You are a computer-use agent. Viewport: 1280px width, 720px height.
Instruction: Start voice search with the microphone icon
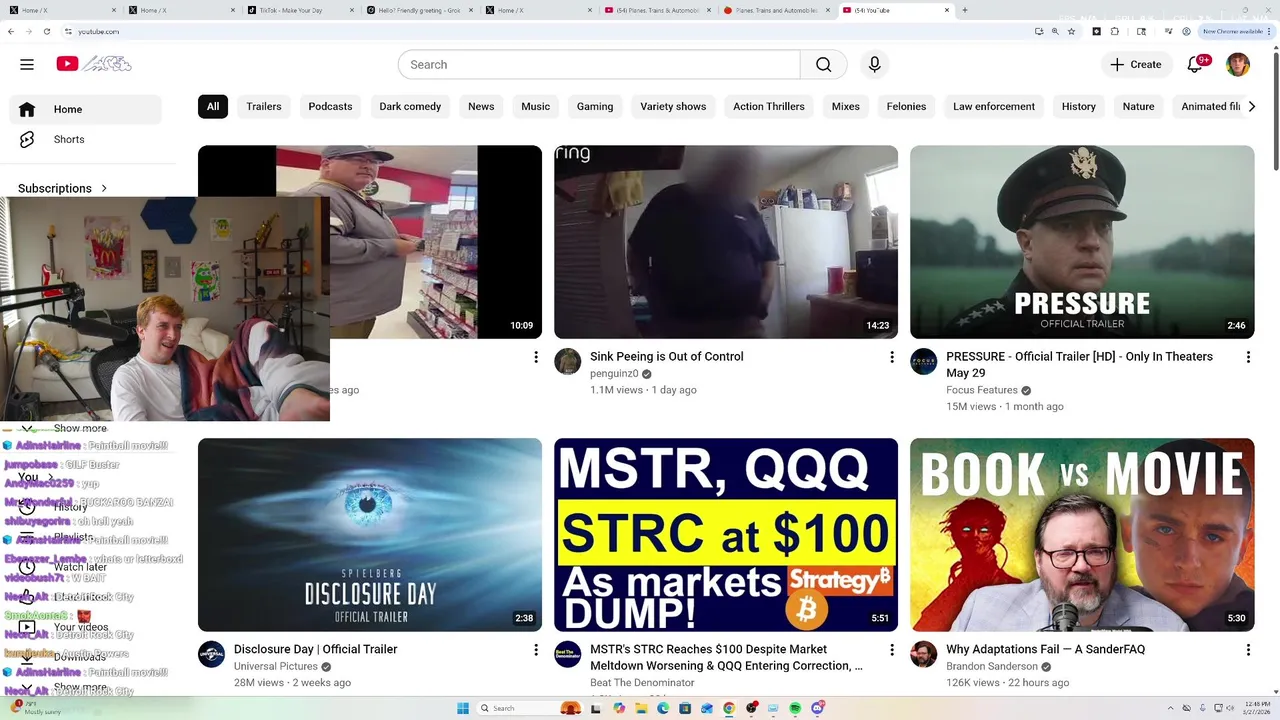[874, 64]
